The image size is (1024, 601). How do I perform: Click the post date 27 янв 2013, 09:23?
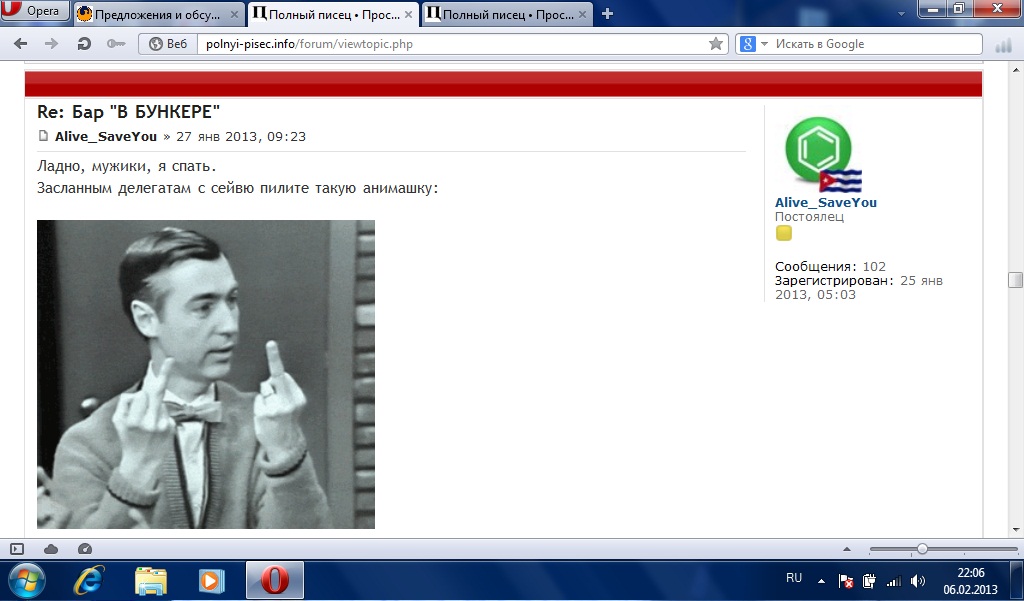tap(241, 137)
